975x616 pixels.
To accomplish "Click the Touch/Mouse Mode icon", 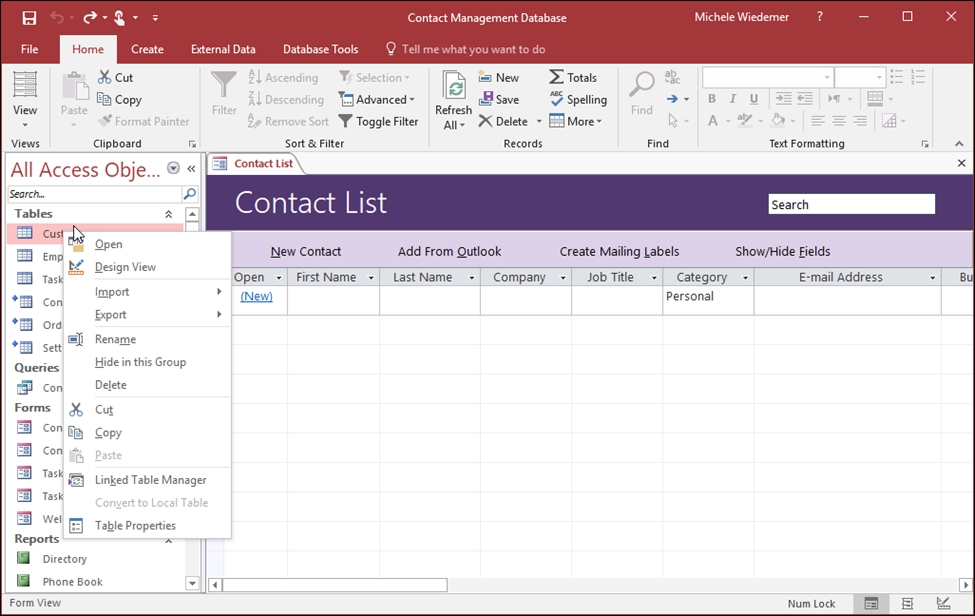I will [119, 18].
